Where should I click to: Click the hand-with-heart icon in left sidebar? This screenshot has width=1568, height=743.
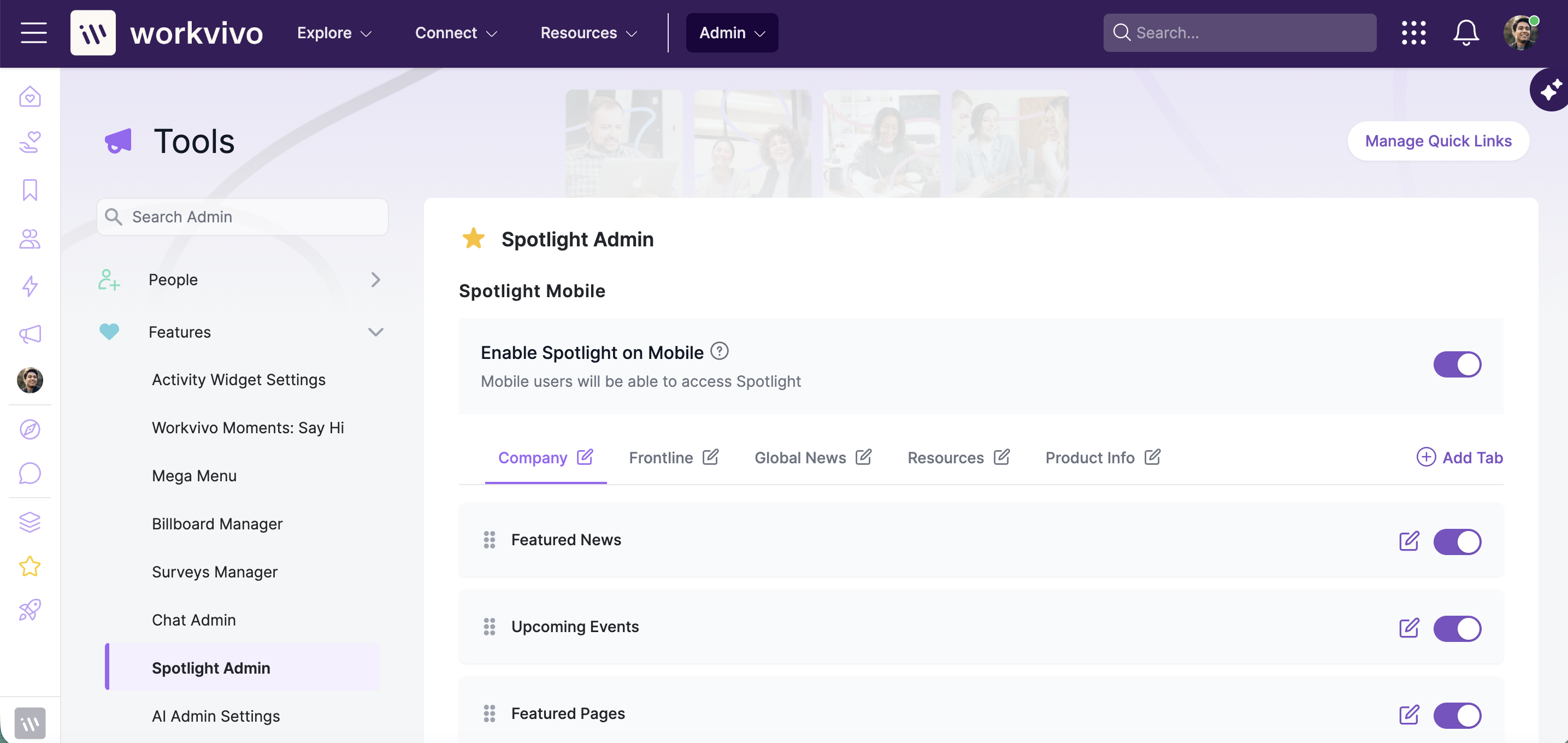click(x=30, y=143)
